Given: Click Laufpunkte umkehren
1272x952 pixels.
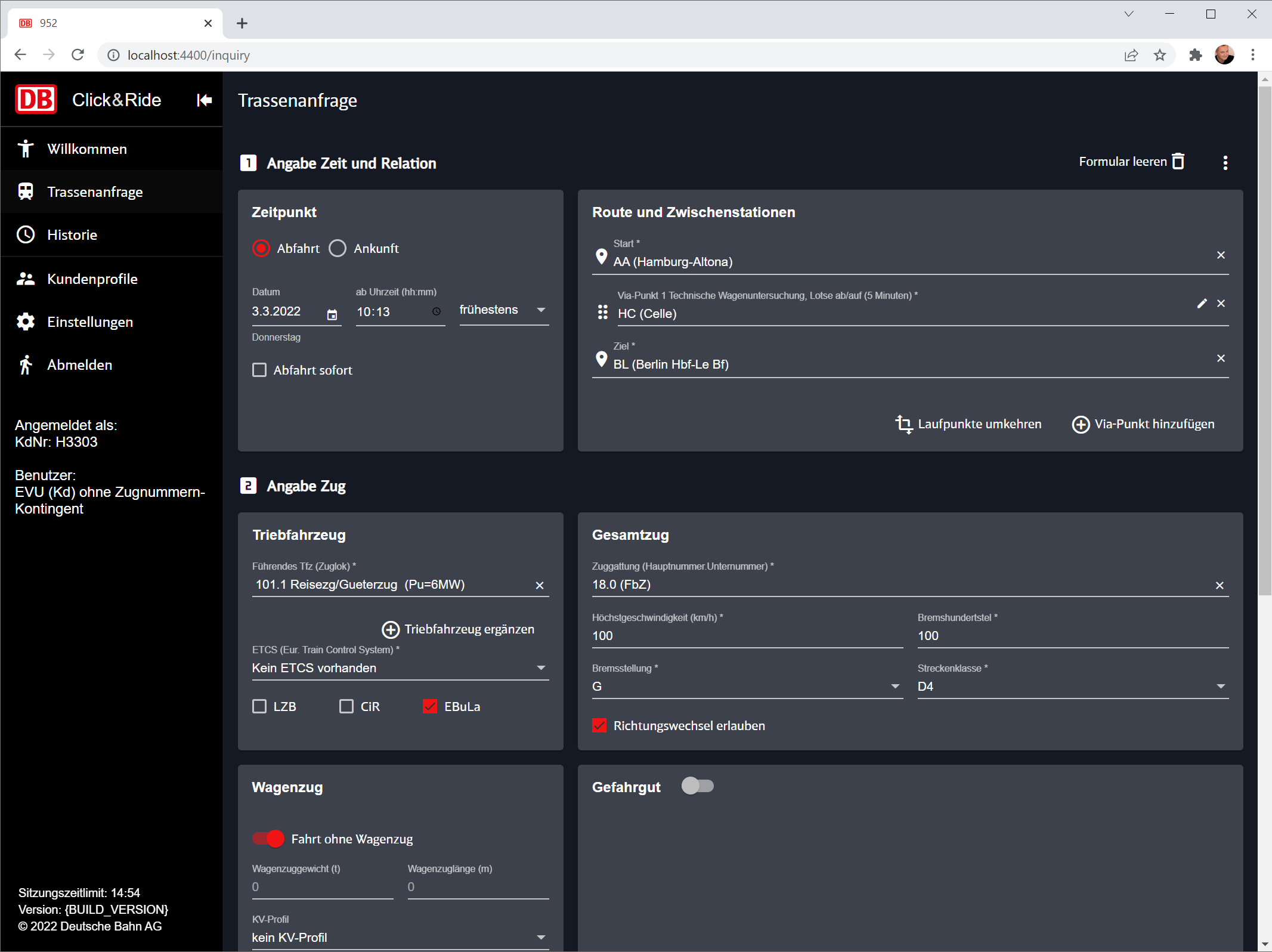Looking at the screenshot, I should coord(968,424).
